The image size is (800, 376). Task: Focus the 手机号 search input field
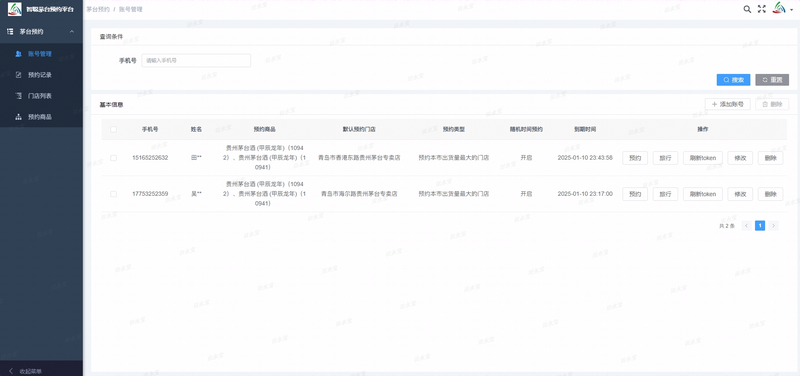196,60
